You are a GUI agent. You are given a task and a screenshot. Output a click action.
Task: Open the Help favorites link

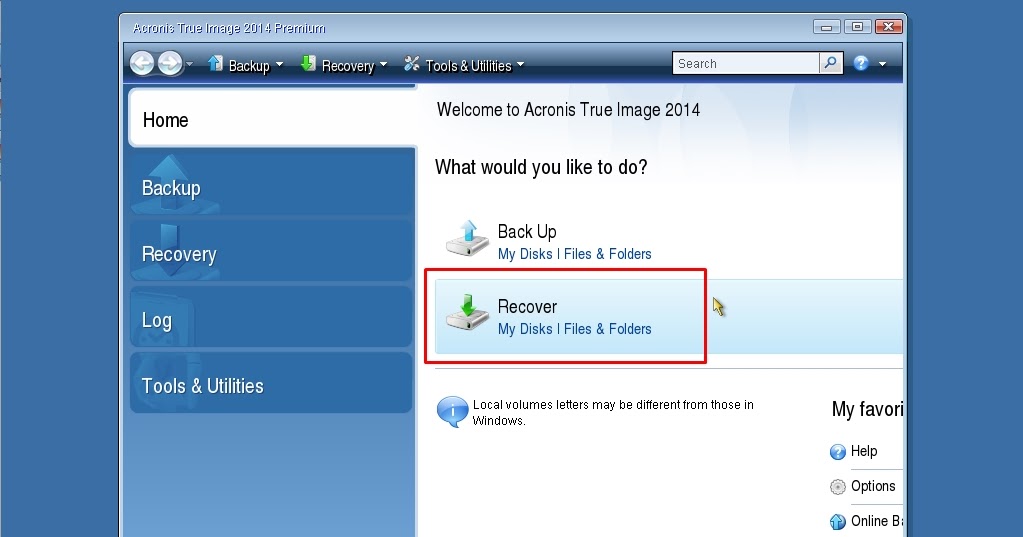[x=864, y=451]
